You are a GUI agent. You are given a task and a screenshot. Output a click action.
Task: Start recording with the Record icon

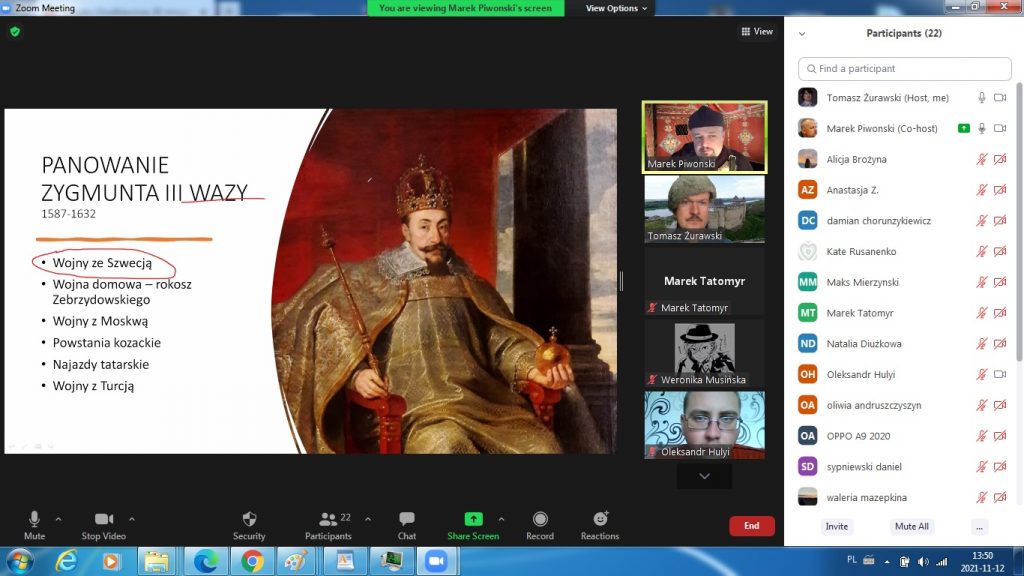(540, 519)
